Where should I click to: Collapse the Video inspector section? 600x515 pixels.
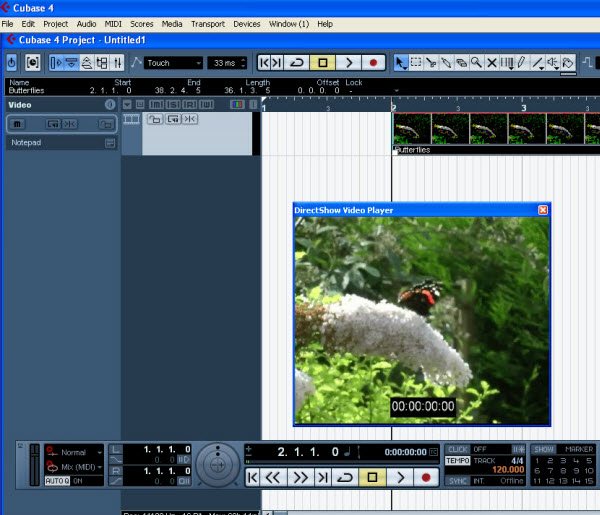click(110, 104)
